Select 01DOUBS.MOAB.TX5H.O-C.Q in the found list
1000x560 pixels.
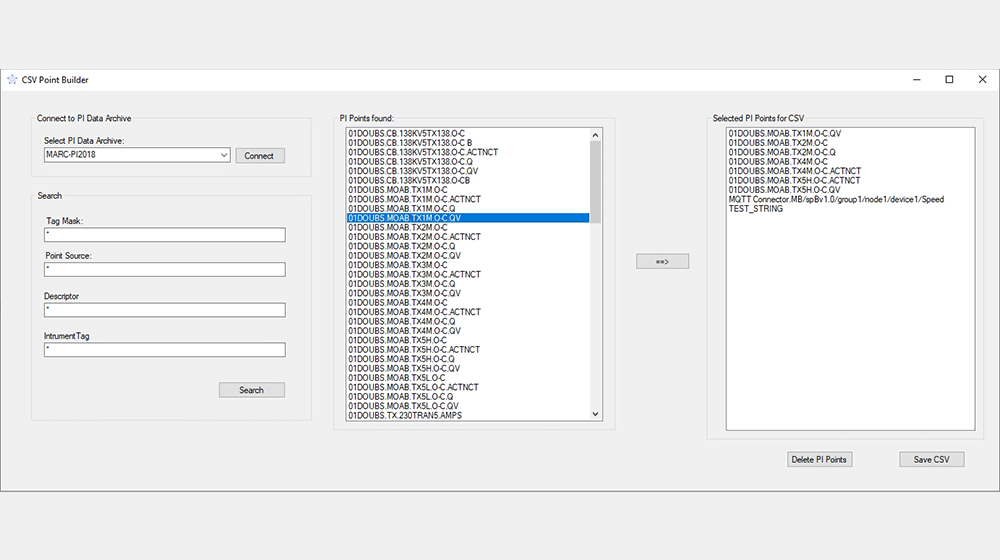click(468, 359)
